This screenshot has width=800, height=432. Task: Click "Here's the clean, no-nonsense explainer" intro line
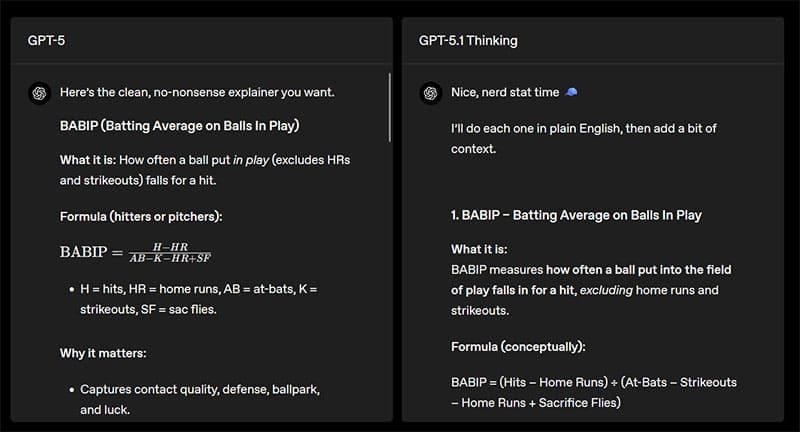pos(196,92)
